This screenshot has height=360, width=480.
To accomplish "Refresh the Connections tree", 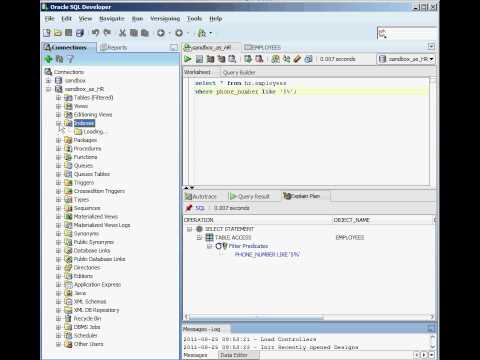I will click(59, 59).
